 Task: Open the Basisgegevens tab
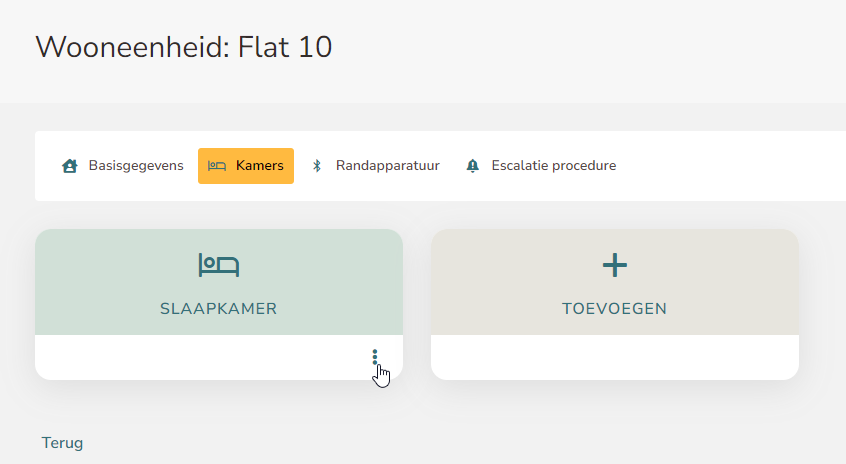122,166
